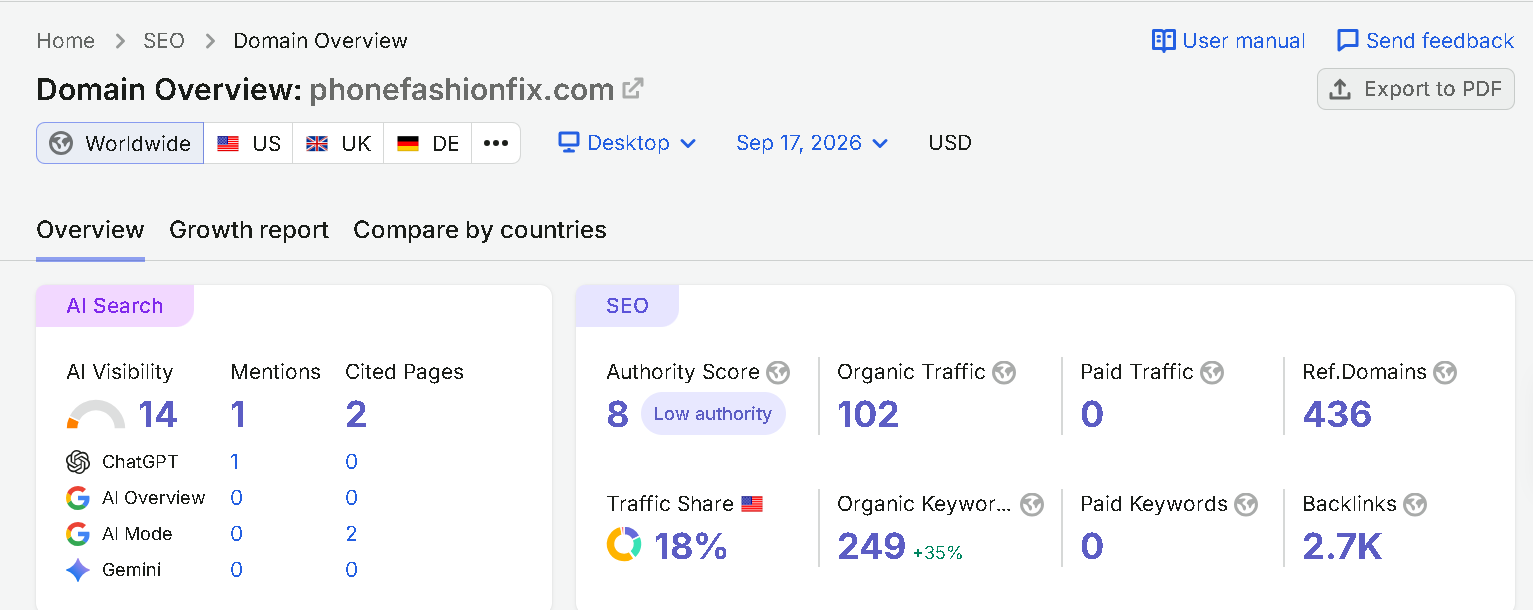This screenshot has height=610, width=1533.
Task: Click the Export to PDF upload icon
Action: coord(1340,89)
